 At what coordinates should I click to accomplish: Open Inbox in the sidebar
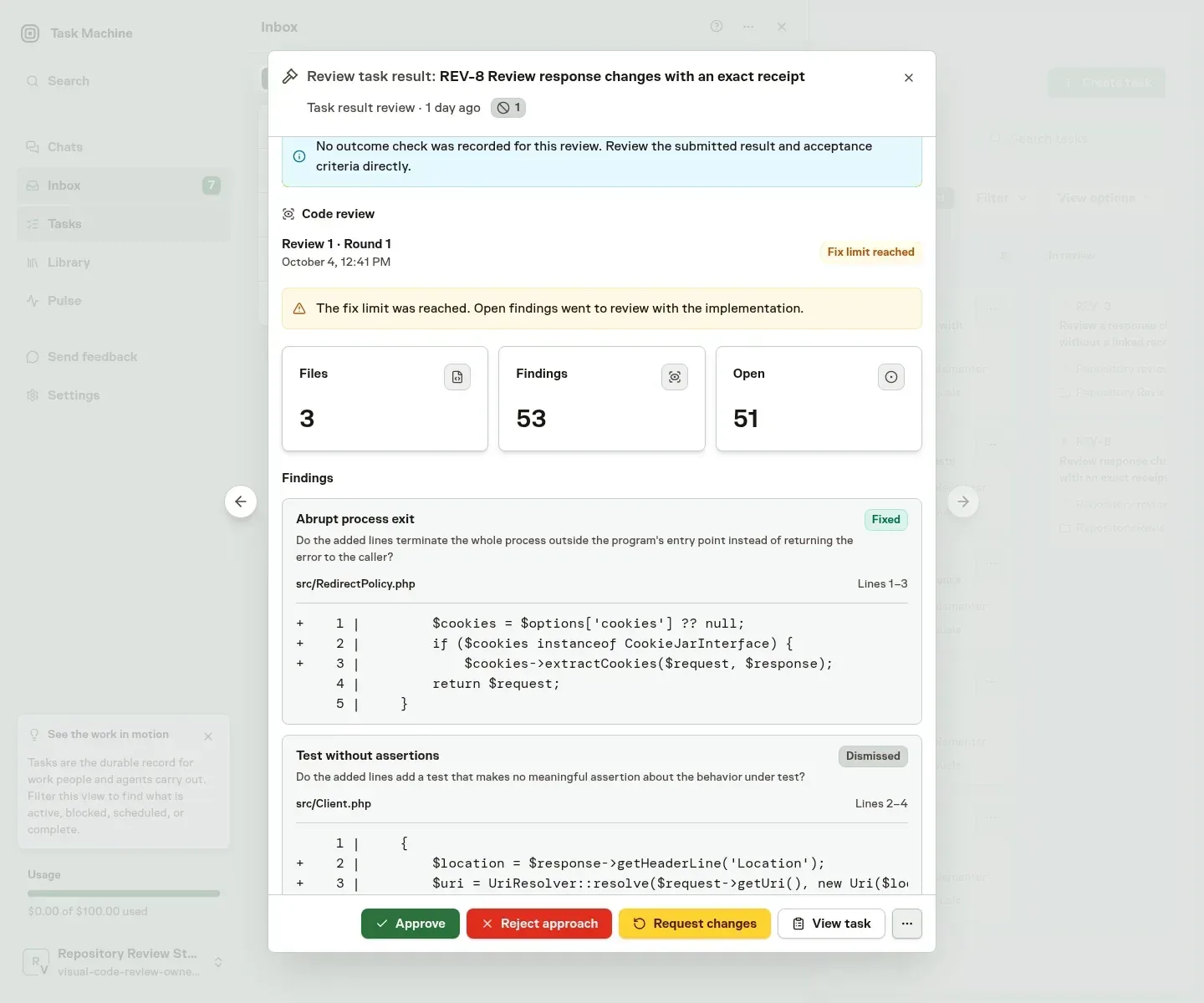[x=124, y=186]
